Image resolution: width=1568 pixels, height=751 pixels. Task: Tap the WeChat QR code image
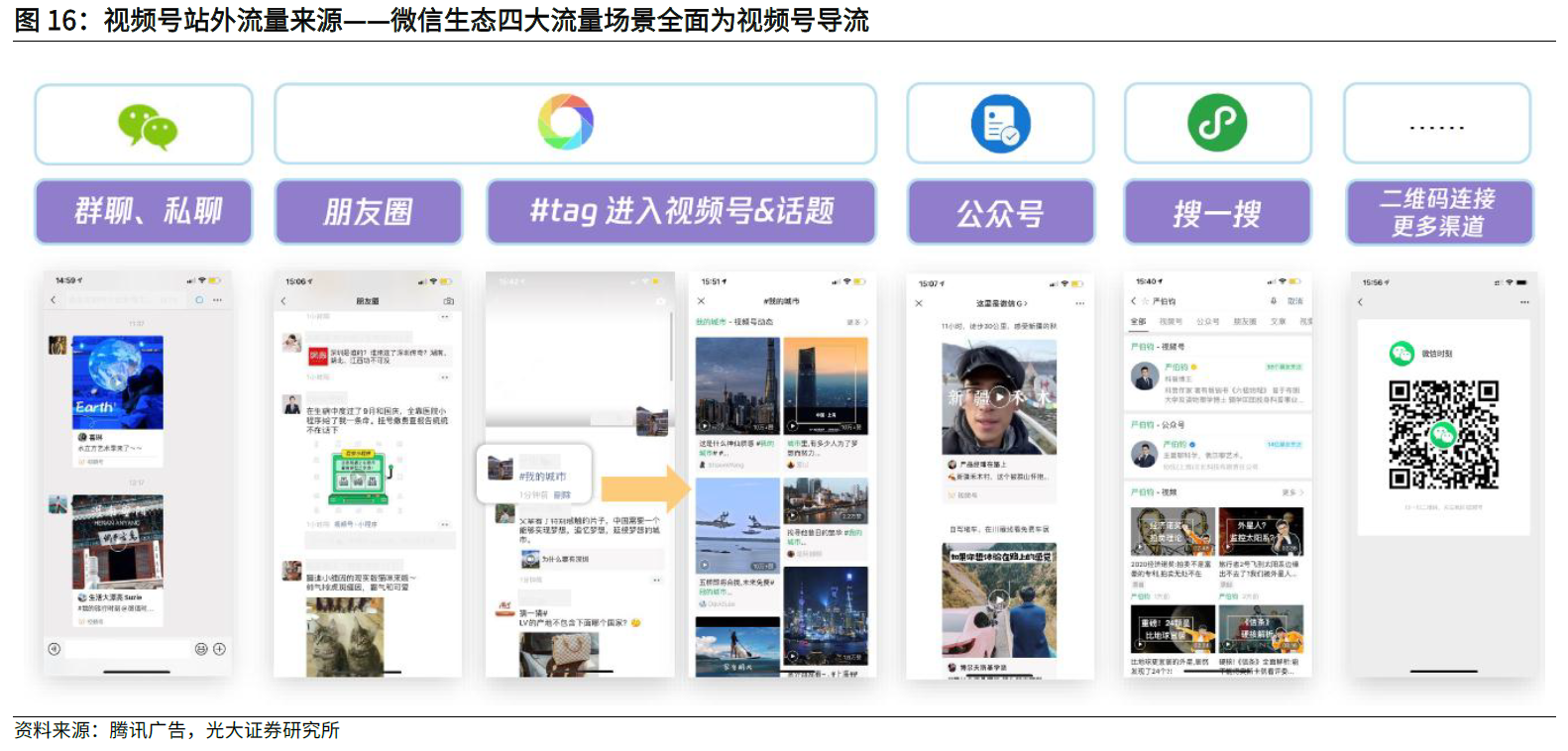point(1442,435)
